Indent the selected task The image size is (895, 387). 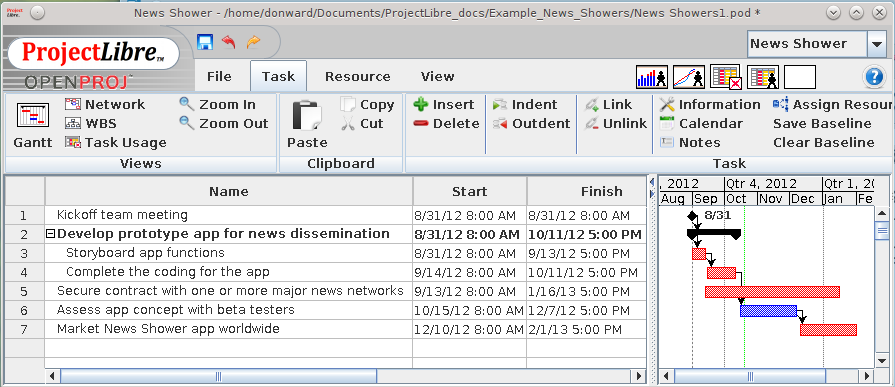tap(525, 104)
